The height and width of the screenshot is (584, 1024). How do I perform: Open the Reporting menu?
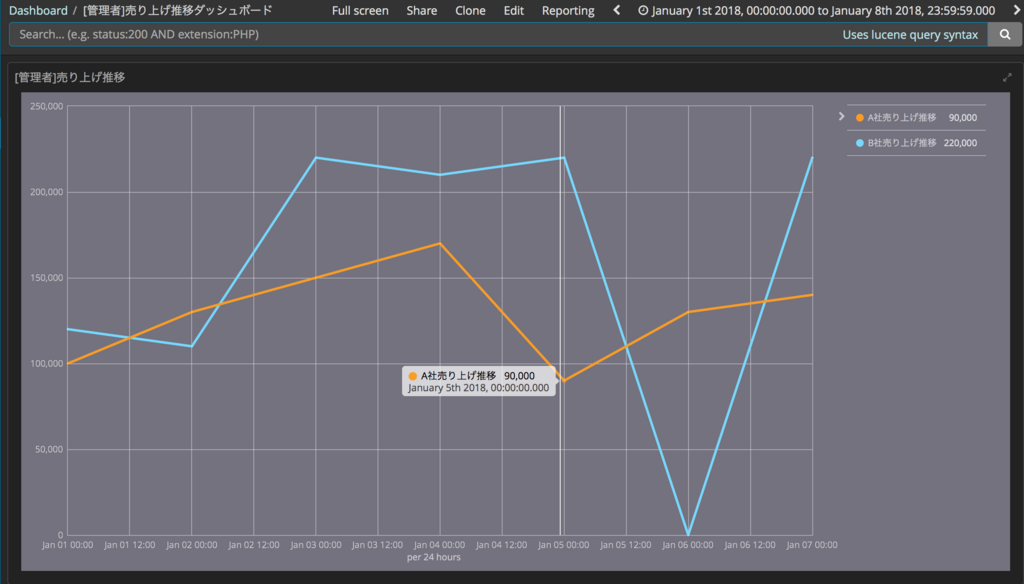[568, 10]
